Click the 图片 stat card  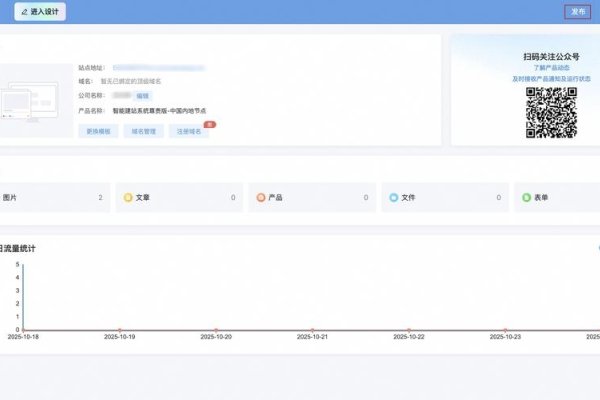[x=55, y=198]
